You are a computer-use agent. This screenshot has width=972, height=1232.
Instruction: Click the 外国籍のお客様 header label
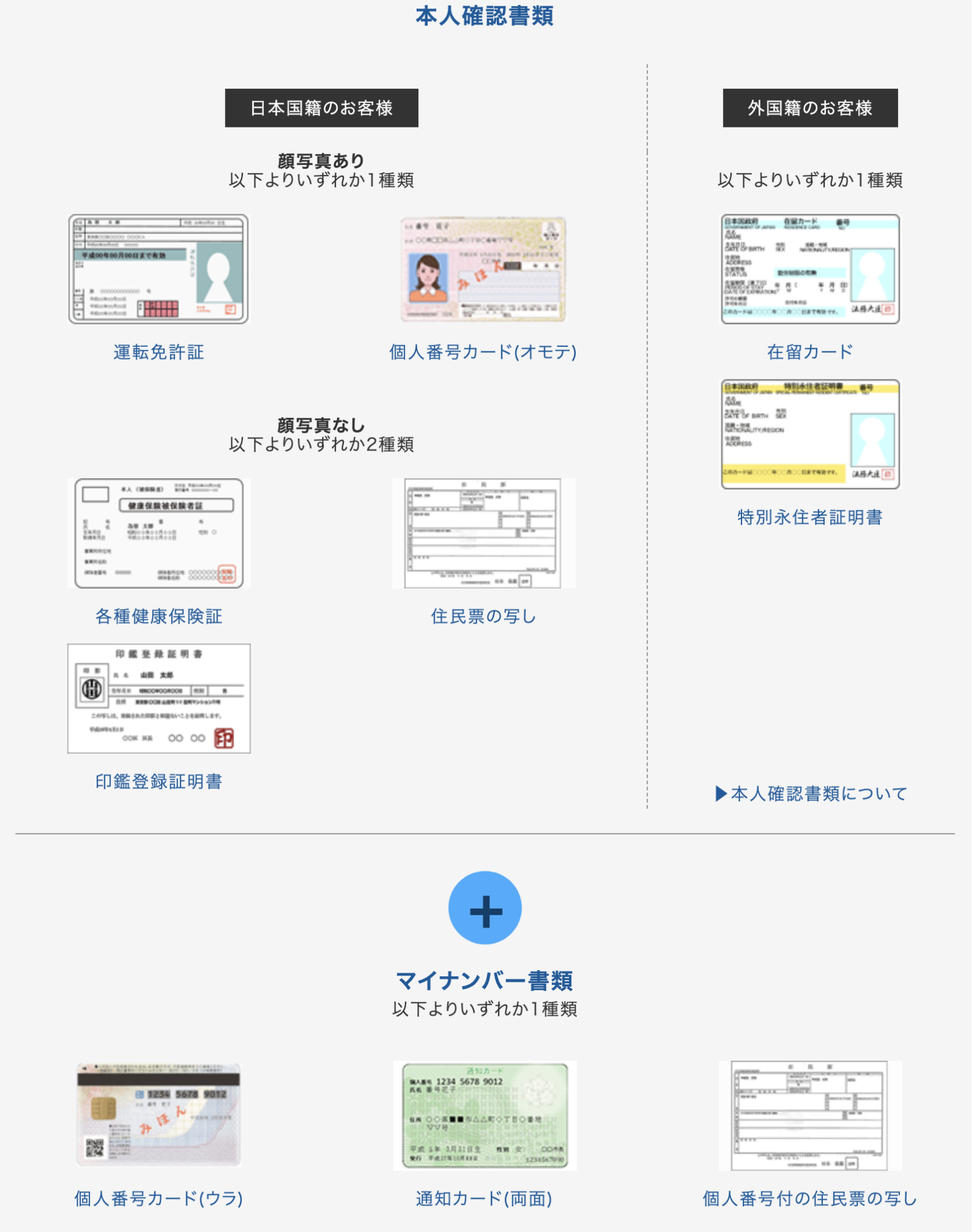[810, 108]
